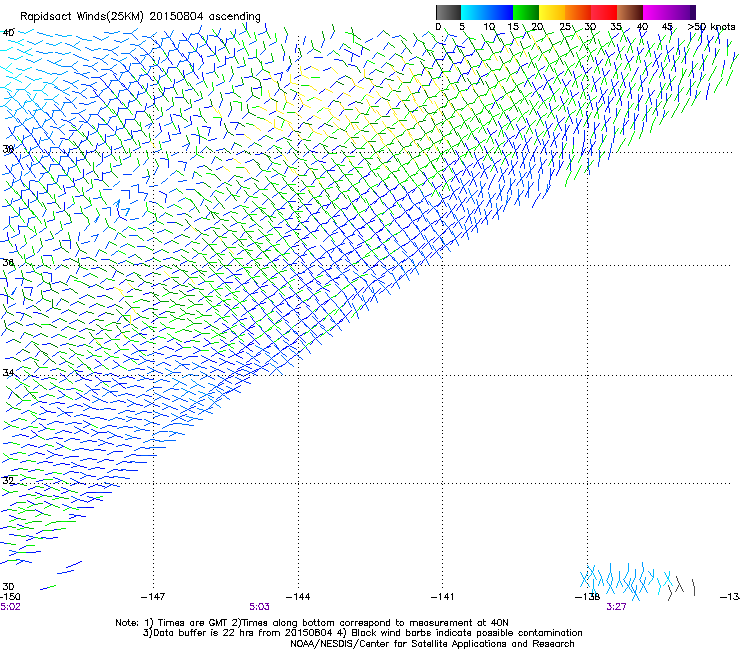Click the legend value '45'
Image resolution: width=740 pixels, height=650 pixels.
point(667,27)
